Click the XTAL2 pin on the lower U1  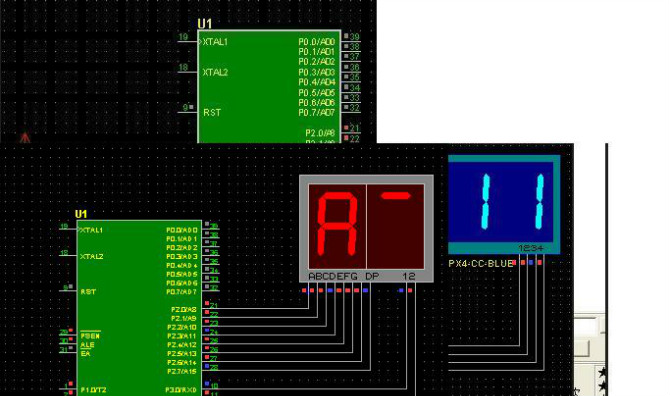[91, 256]
